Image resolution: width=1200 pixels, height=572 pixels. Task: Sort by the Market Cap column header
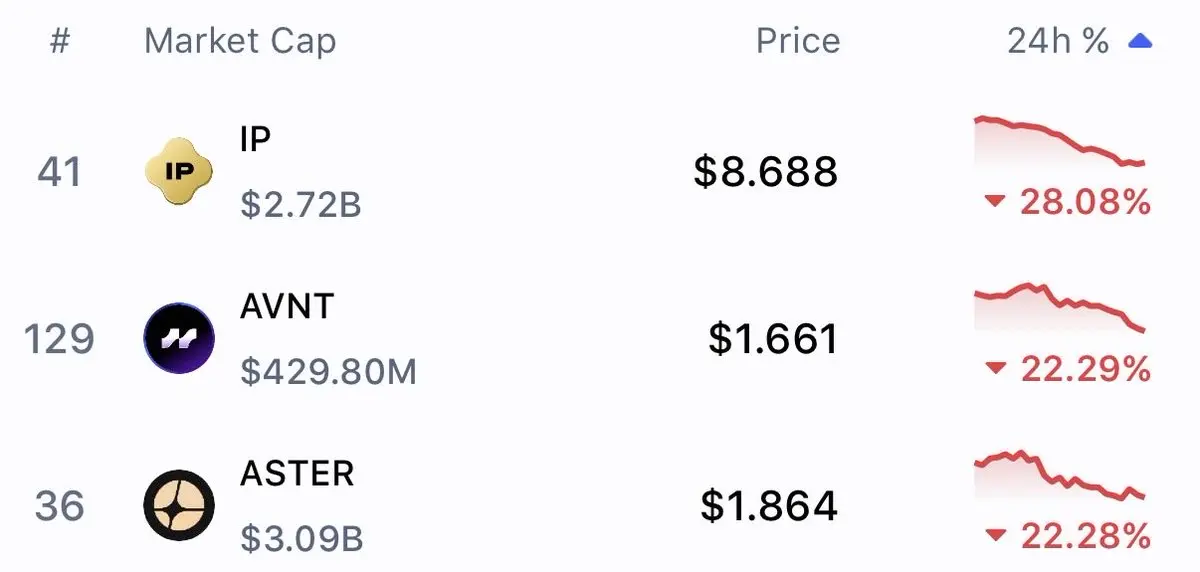[240, 42]
